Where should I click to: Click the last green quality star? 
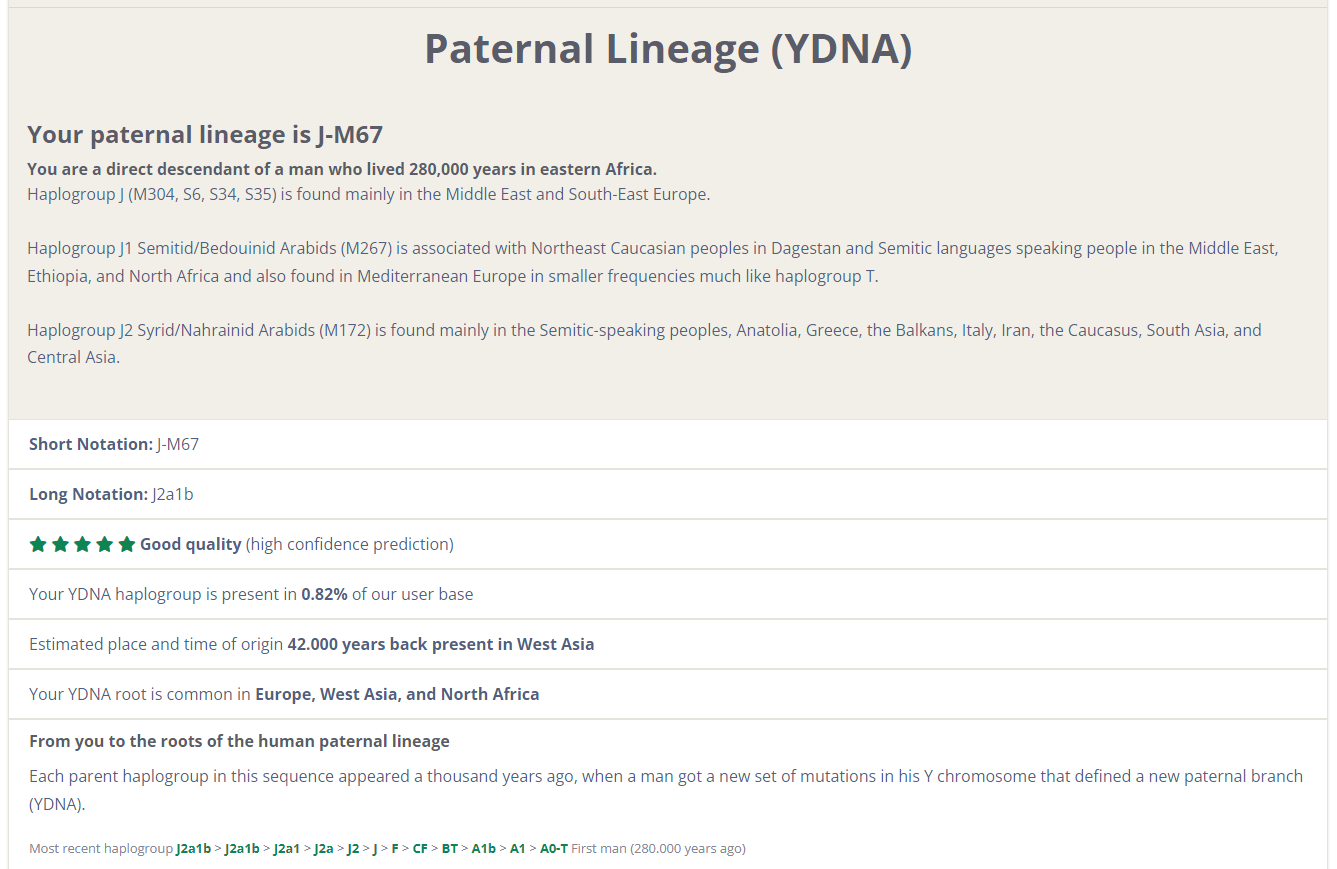click(126, 544)
